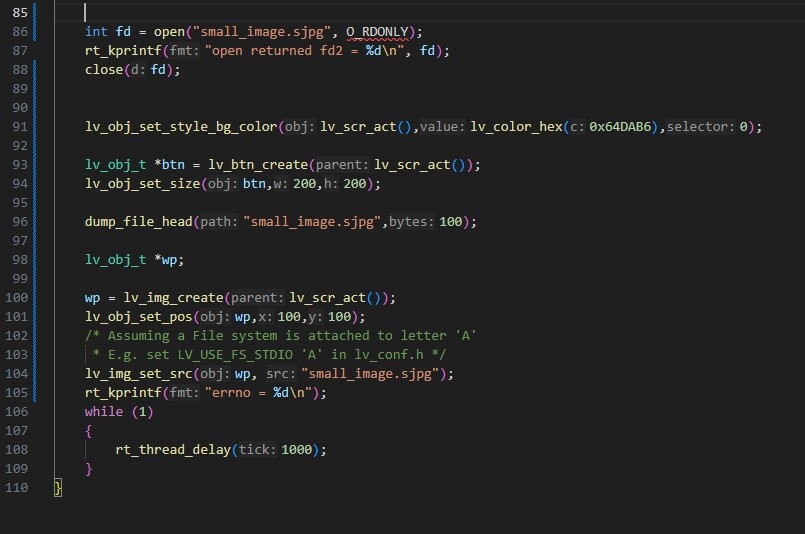Viewport: 805px width, 534px height.
Task: Click the lv_color_hex function call
Action: click(515, 127)
